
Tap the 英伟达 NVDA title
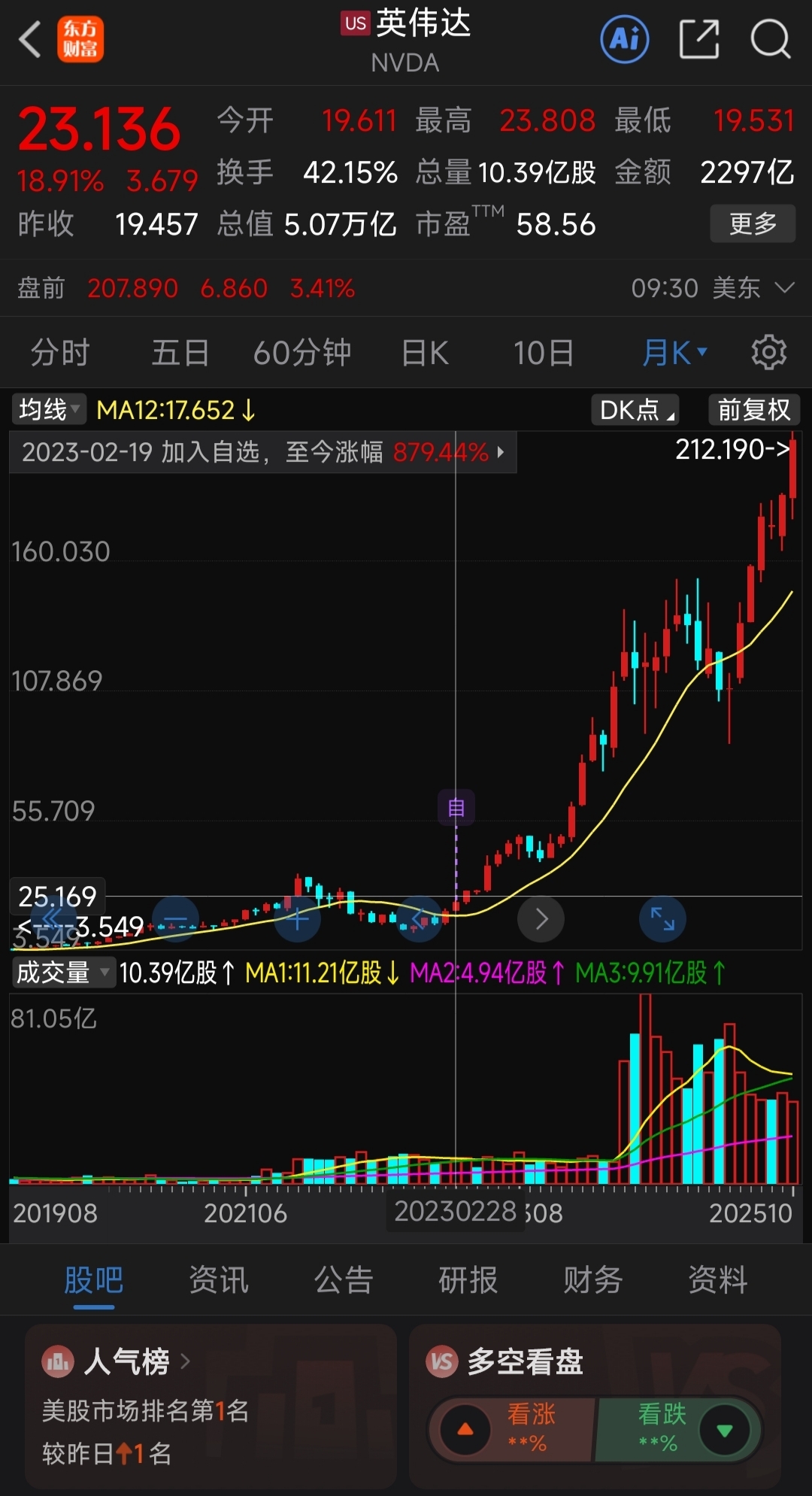point(406,41)
